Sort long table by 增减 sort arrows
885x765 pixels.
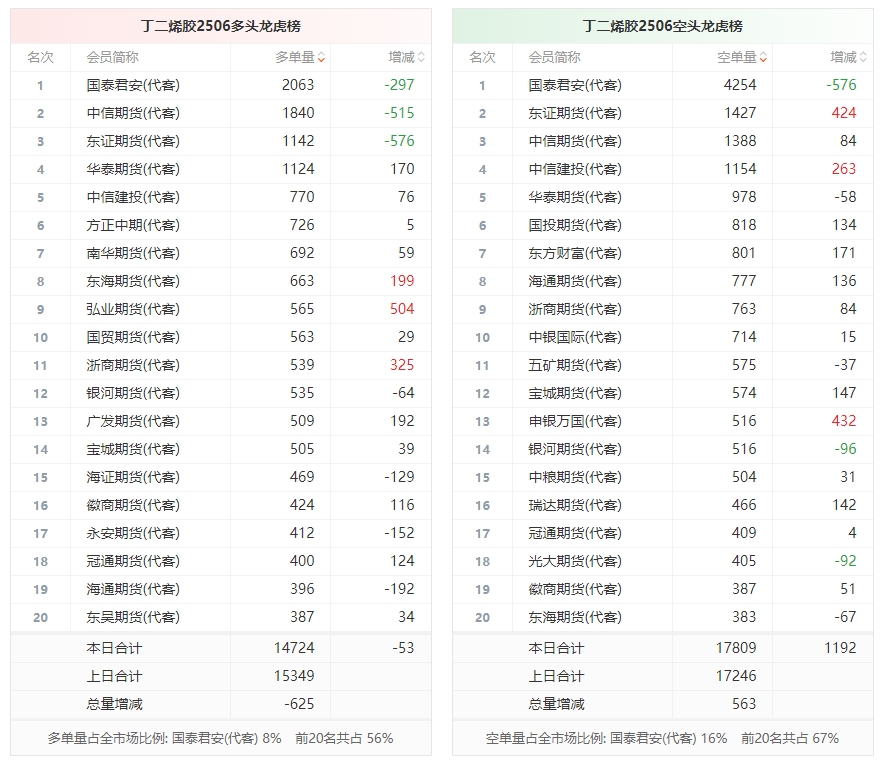click(x=421, y=57)
